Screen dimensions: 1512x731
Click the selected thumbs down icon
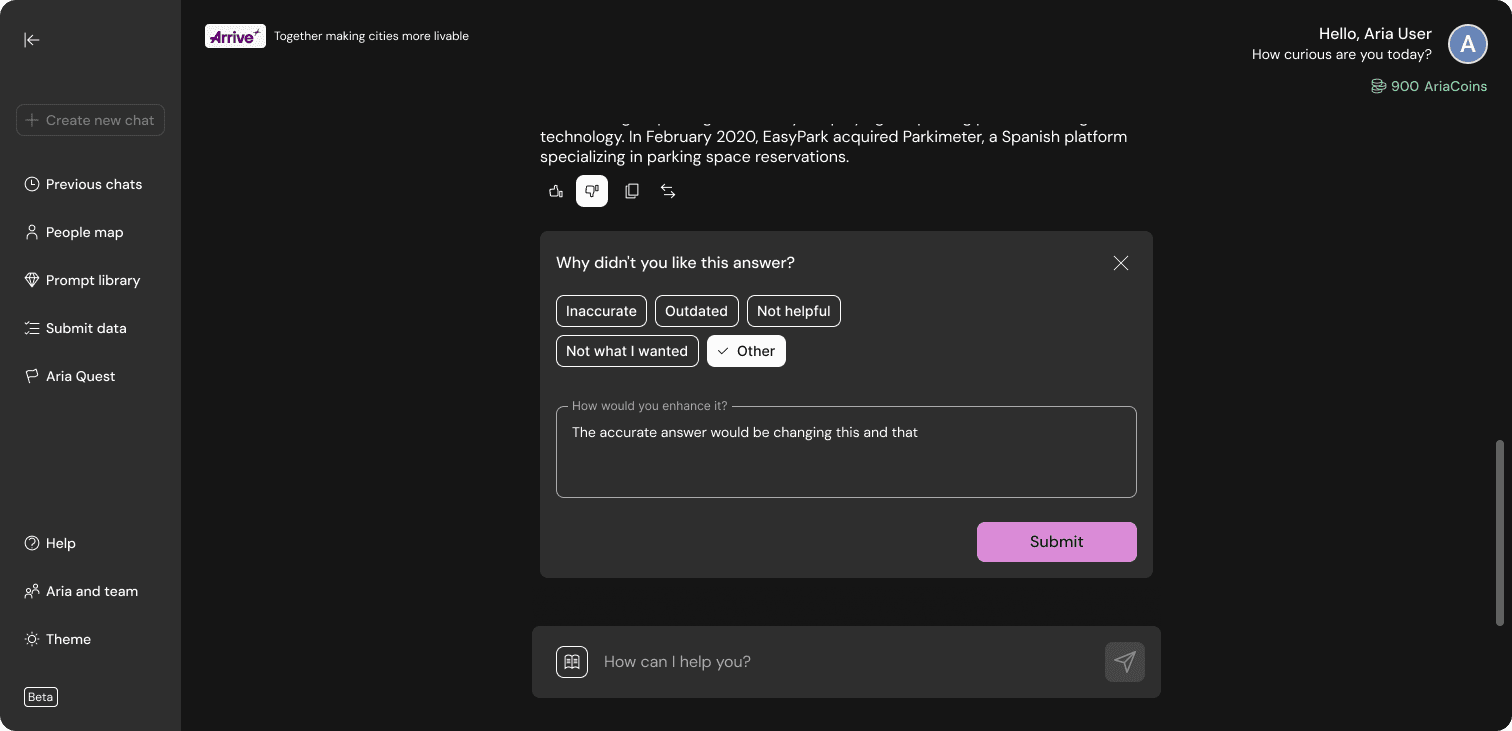tap(592, 191)
